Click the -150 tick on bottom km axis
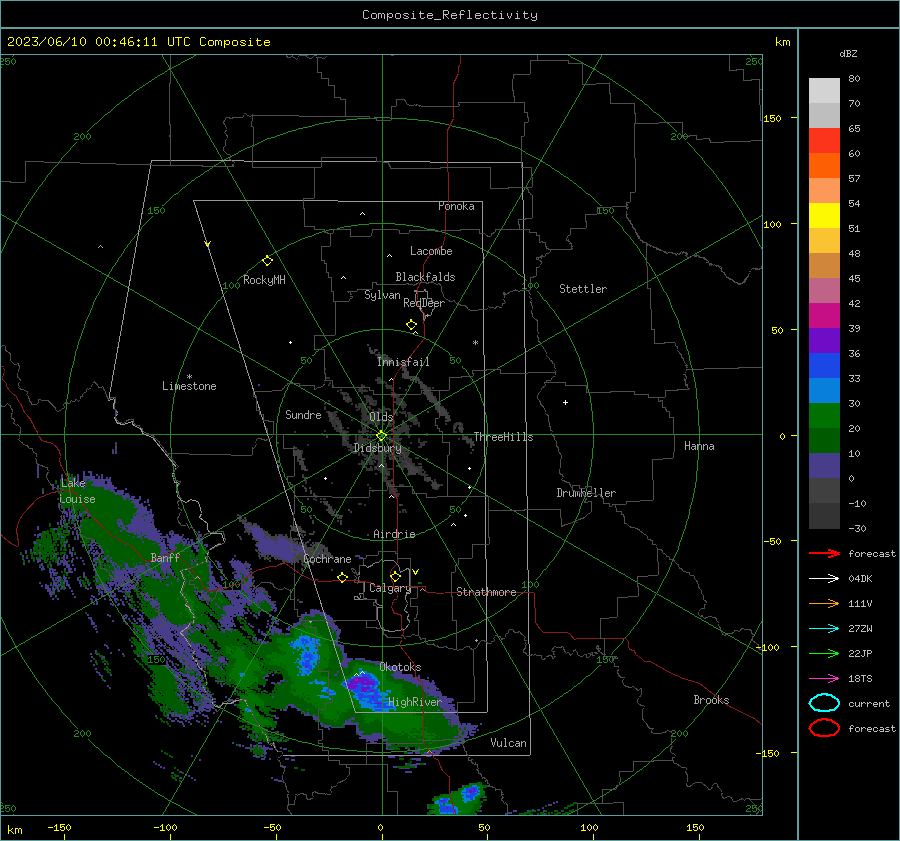The image size is (900, 841). (59, 827)
